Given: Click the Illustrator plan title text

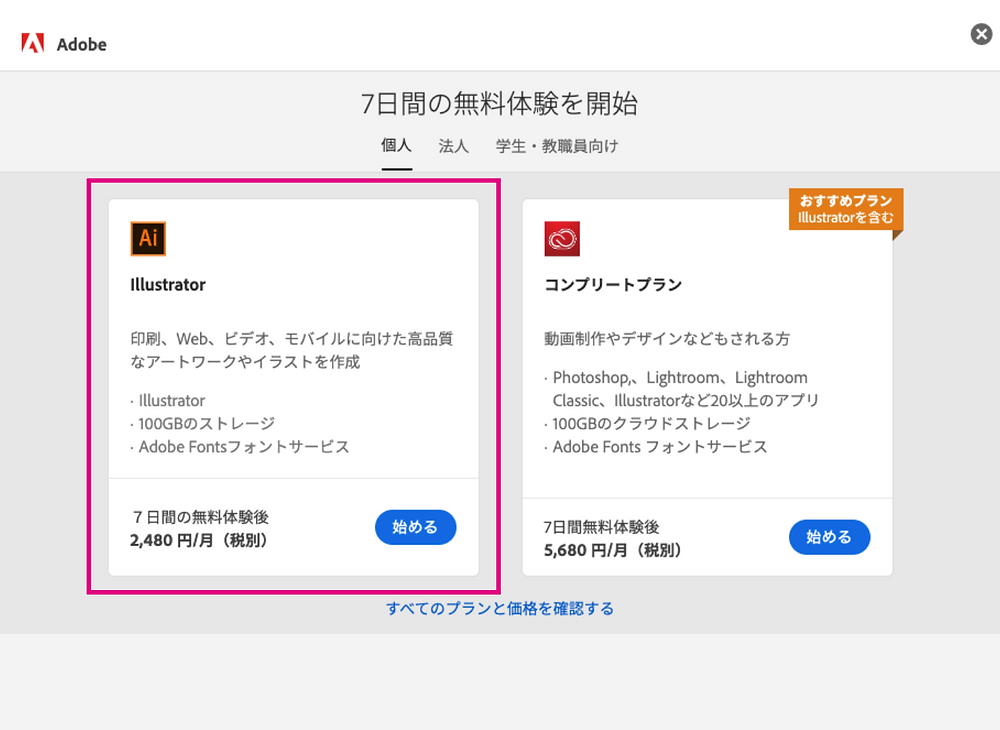Looking at the screenshot, I should pos(168,284).
